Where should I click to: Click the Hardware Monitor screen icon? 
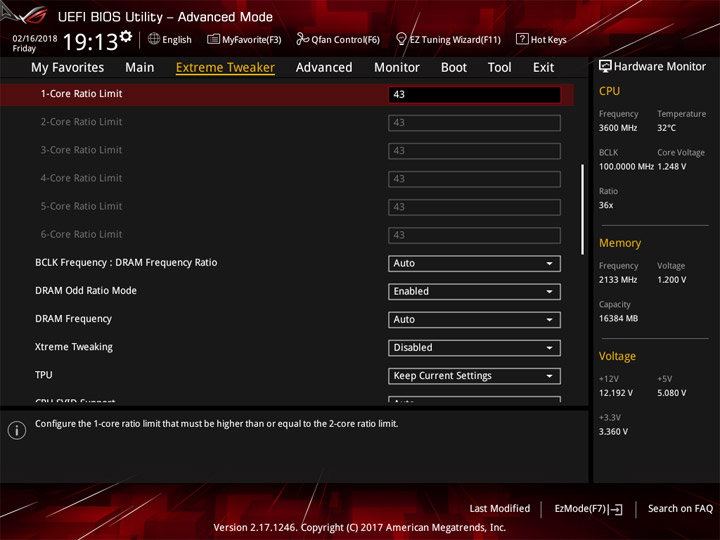605,66
